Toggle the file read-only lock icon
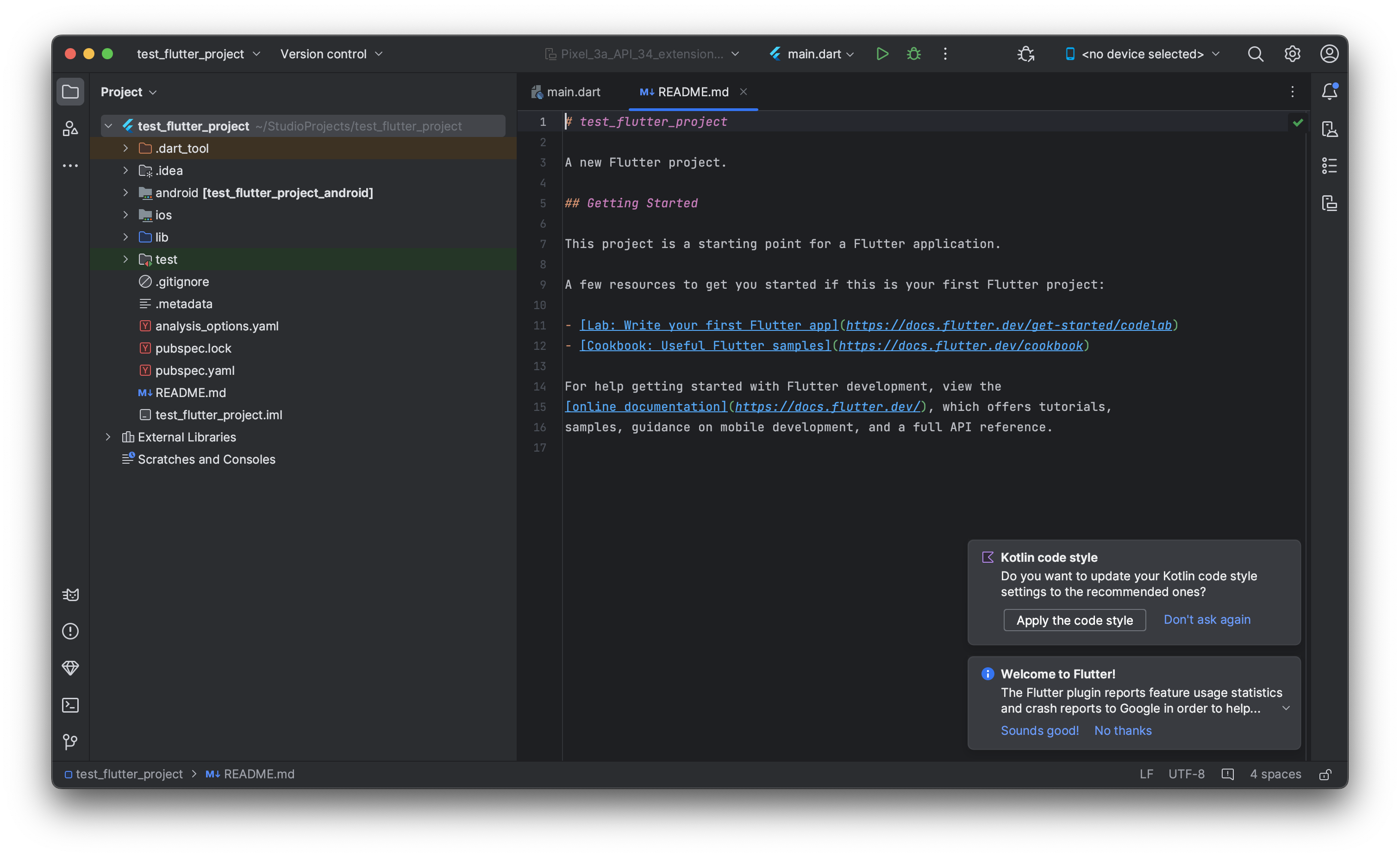Screen dimensions: 1400x857 coord(1325,774)
